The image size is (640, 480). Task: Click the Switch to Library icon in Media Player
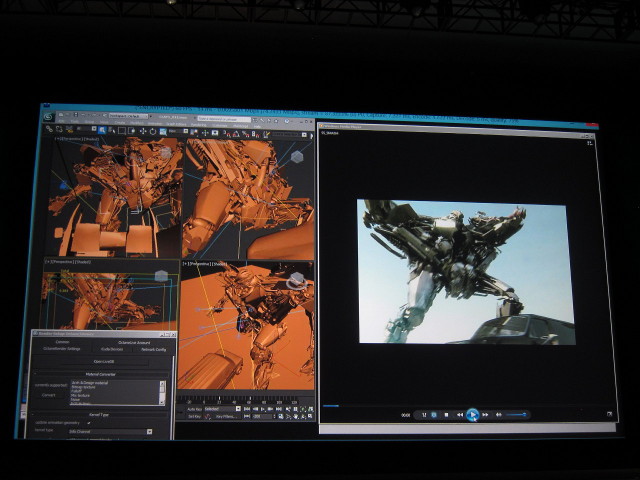click(x=590, y=143)
